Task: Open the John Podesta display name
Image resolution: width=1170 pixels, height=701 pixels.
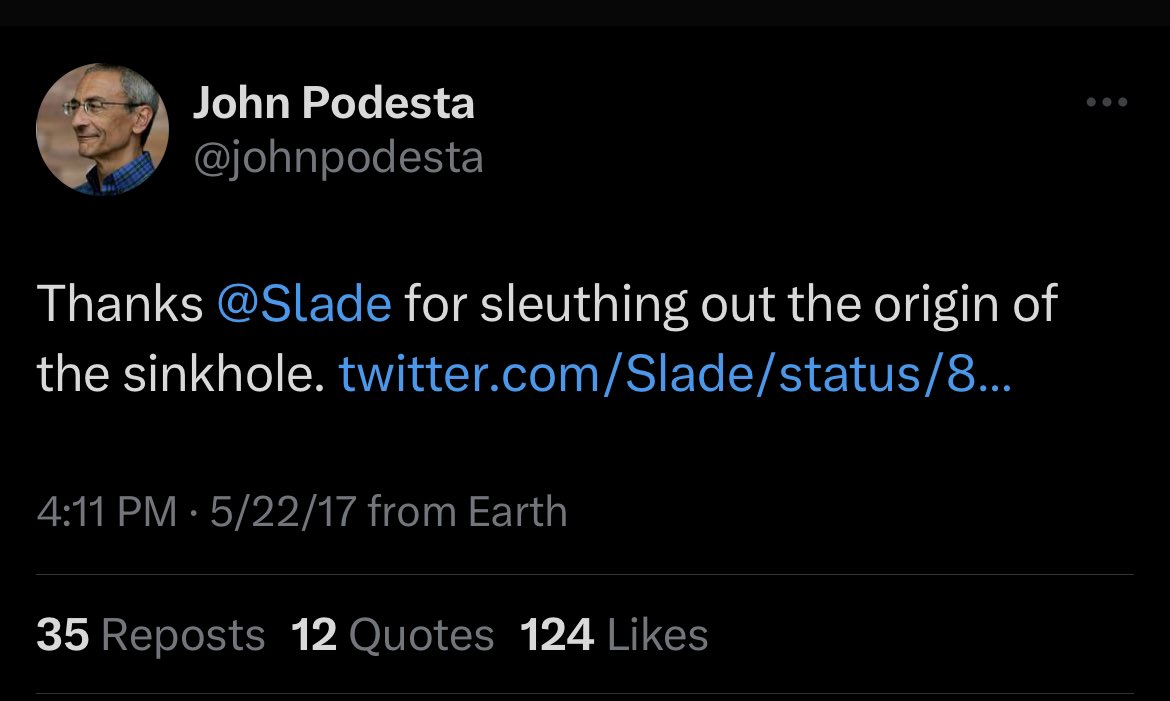Action: (333, 104)
